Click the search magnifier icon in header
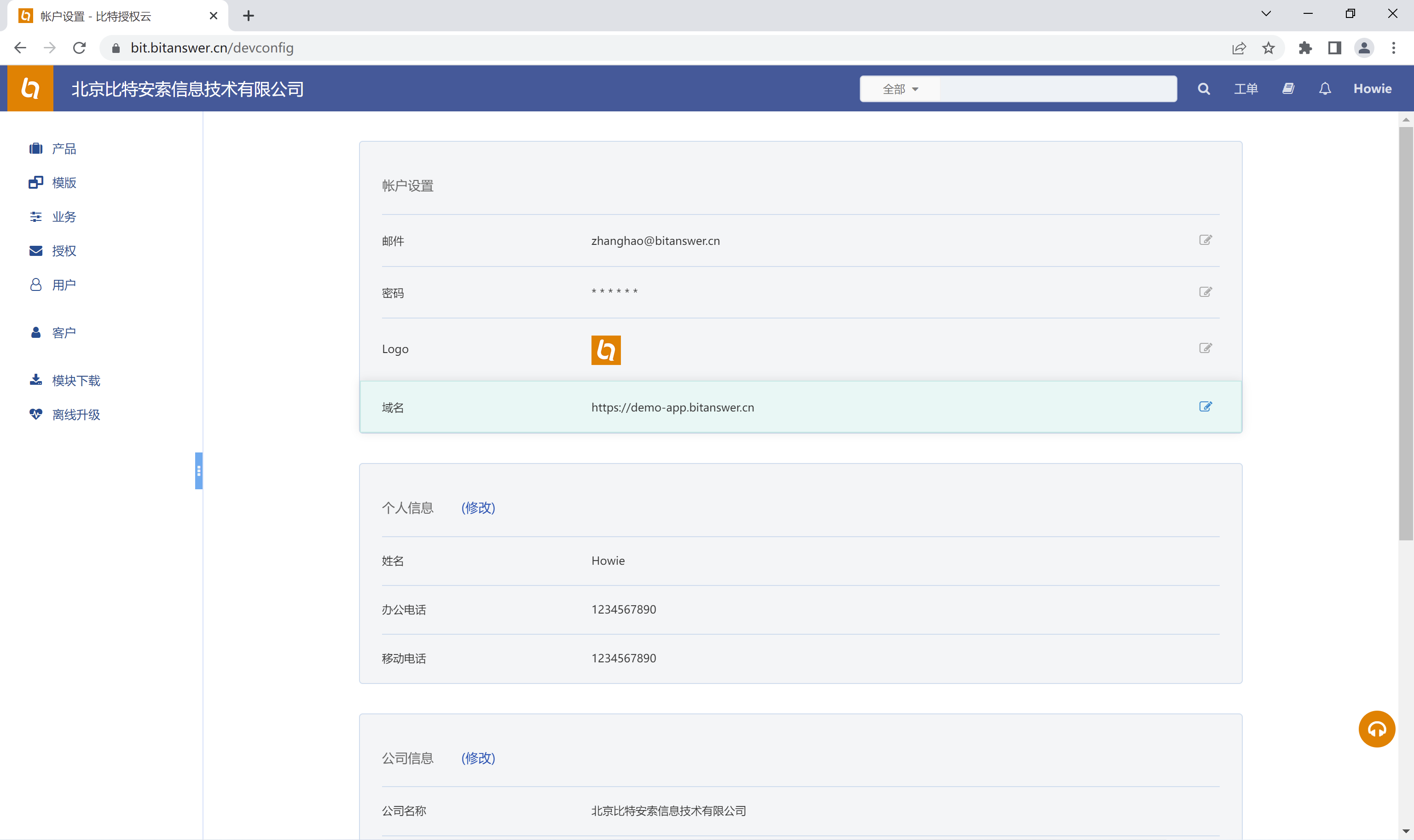 pos(1204,89)
